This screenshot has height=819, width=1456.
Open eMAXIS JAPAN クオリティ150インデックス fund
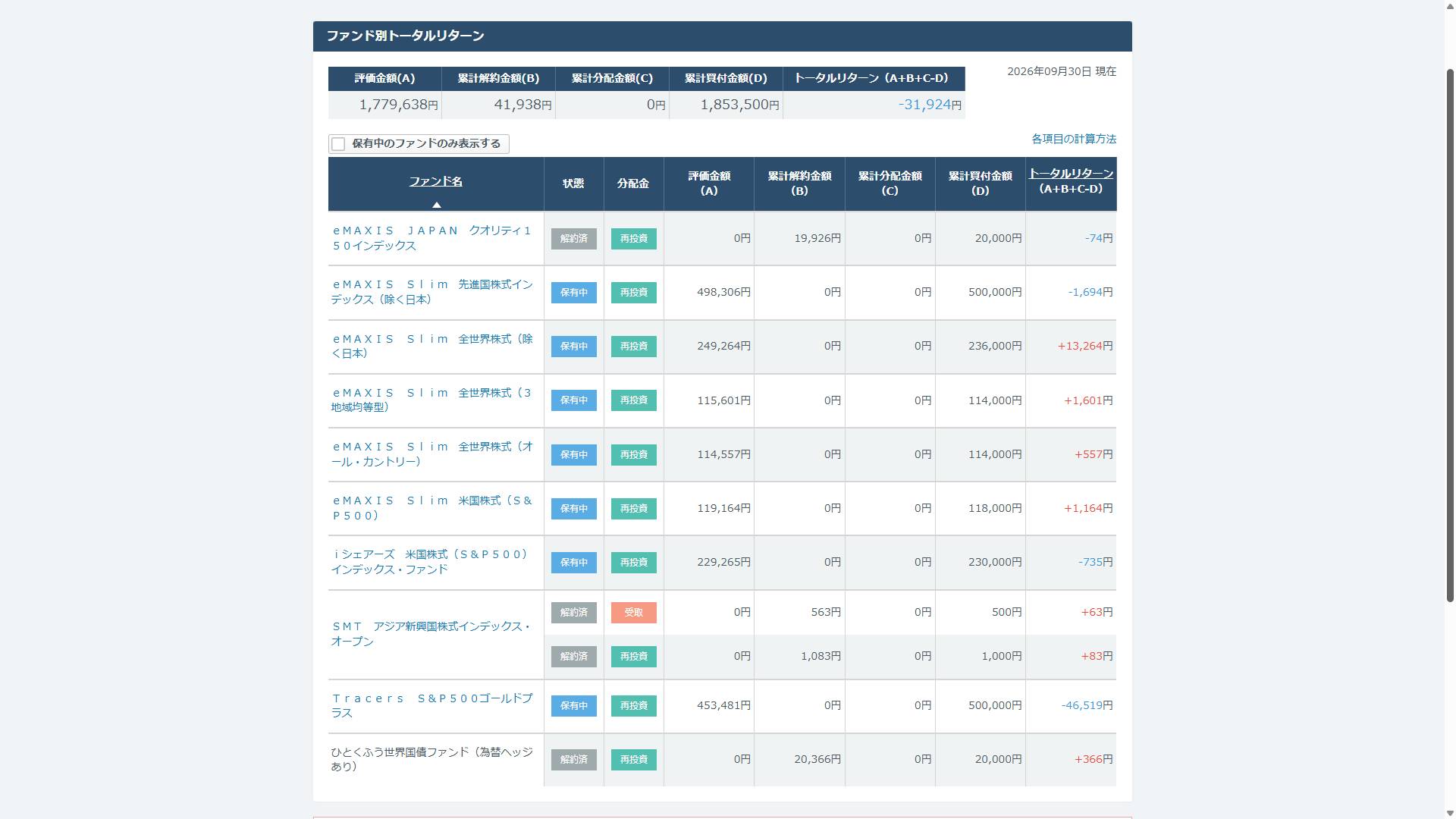click(x=431, y=238)
